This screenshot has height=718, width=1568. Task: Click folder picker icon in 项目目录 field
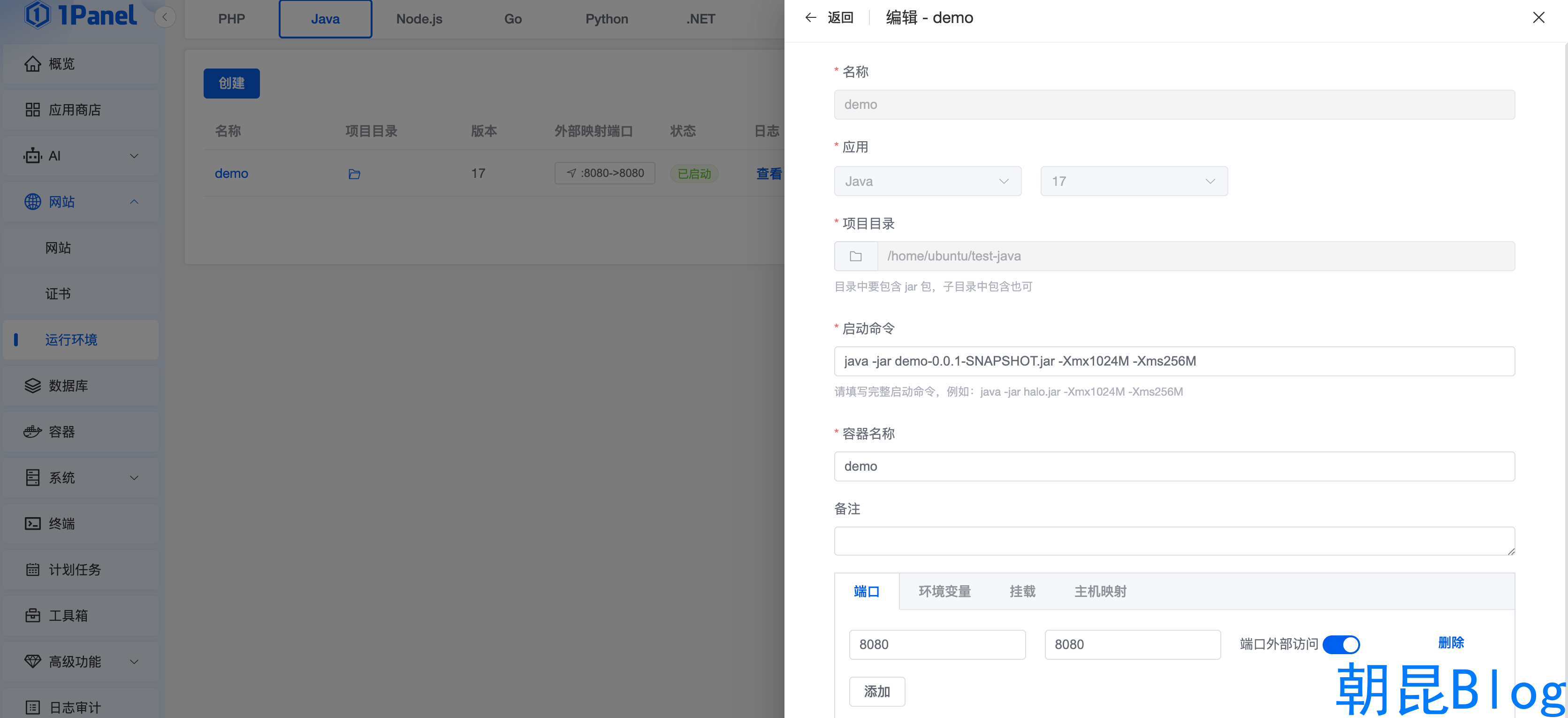pyautogui.click(x=856, y=256)
